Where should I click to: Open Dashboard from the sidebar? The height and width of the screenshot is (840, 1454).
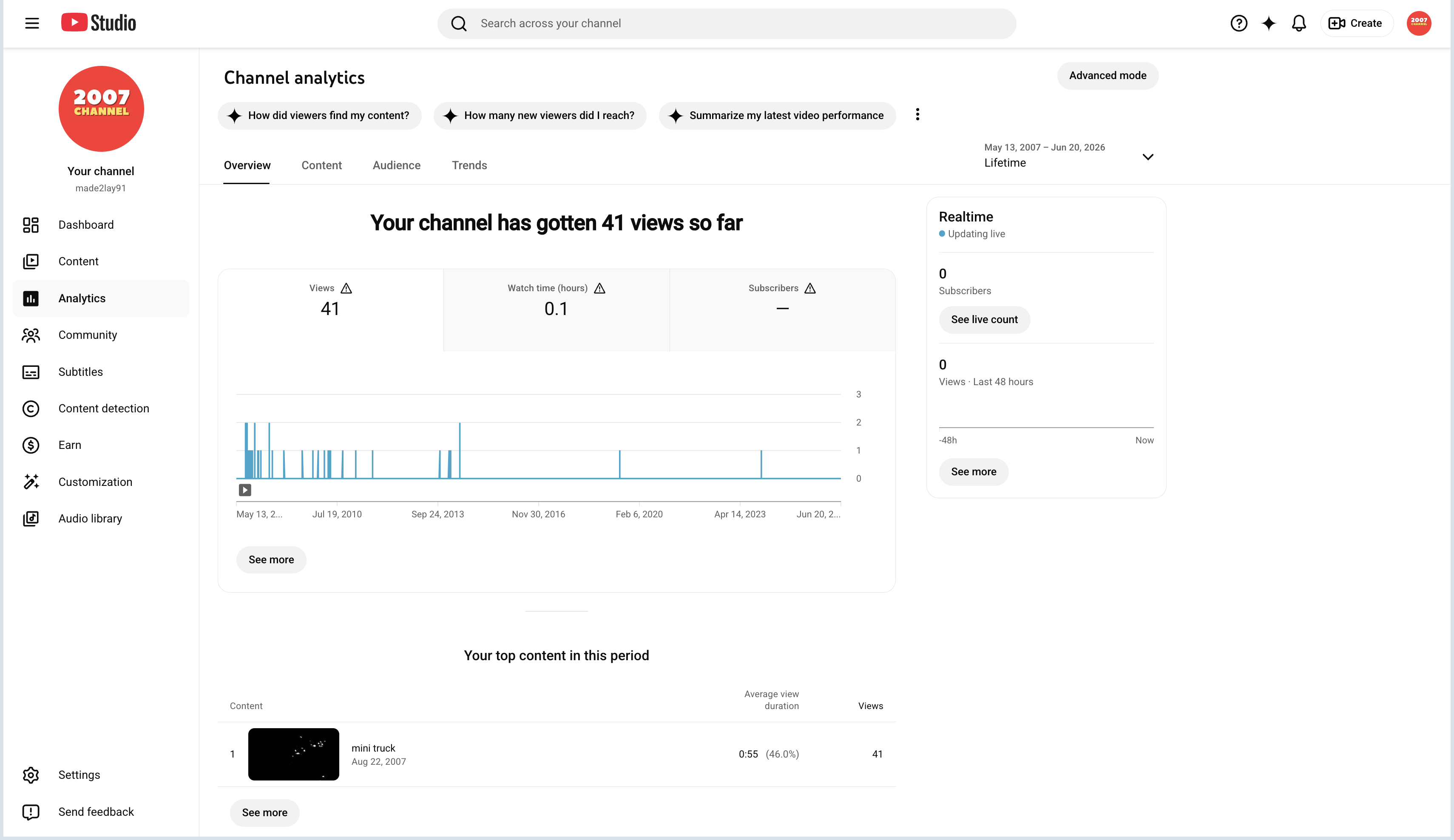click(x=101, y=225)
